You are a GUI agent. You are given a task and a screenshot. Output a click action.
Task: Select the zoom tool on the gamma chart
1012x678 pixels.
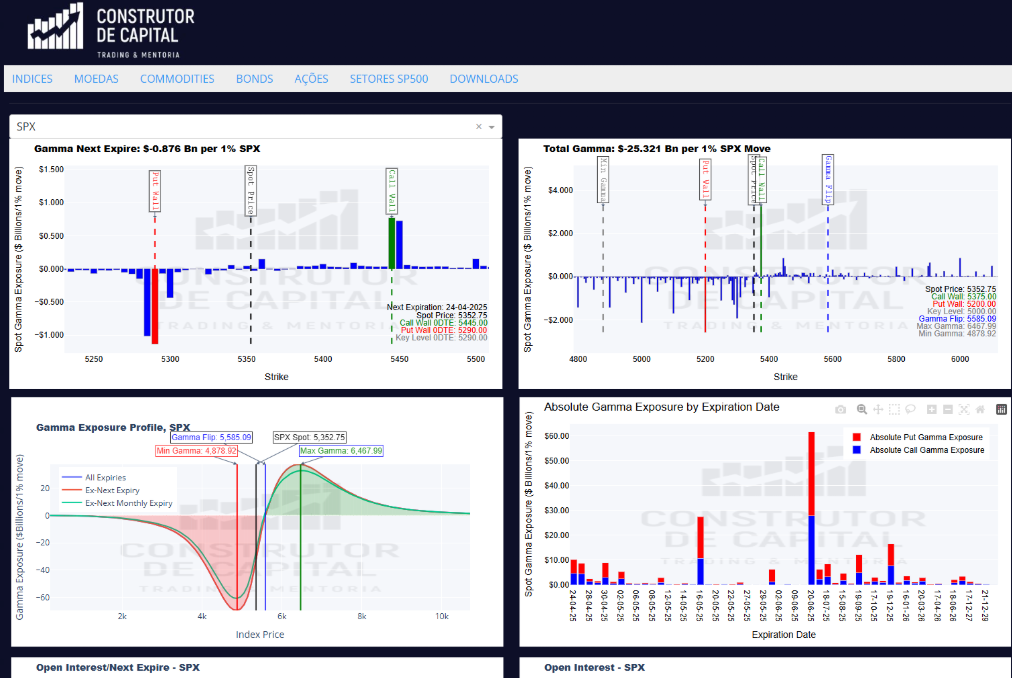pyautogui.click(x=861, y=409)
